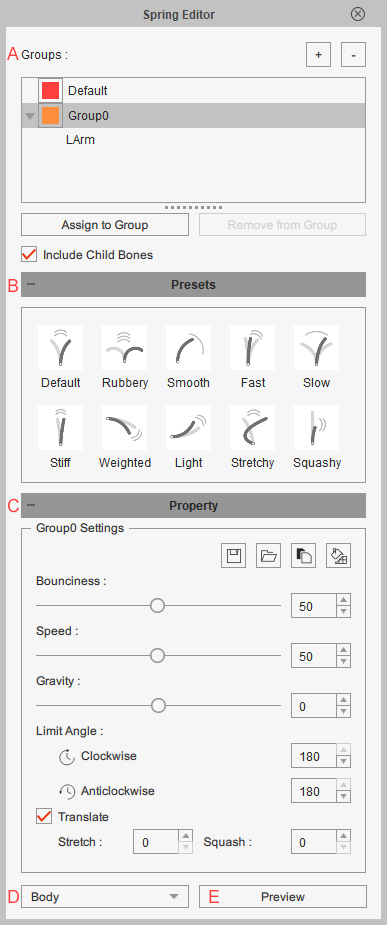Increase Bounciness value with up arrow
This screenshot has width=387, height=925.
(344, 601)
